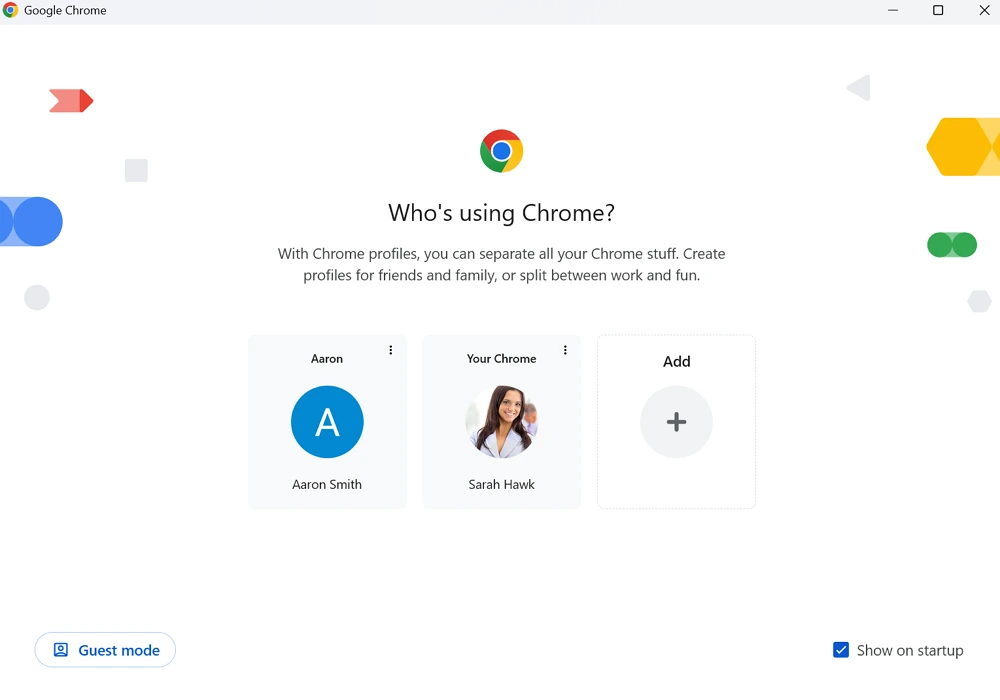Open Chrome in Guest mode
This screenshot has height=700, width=1000.
105,649
